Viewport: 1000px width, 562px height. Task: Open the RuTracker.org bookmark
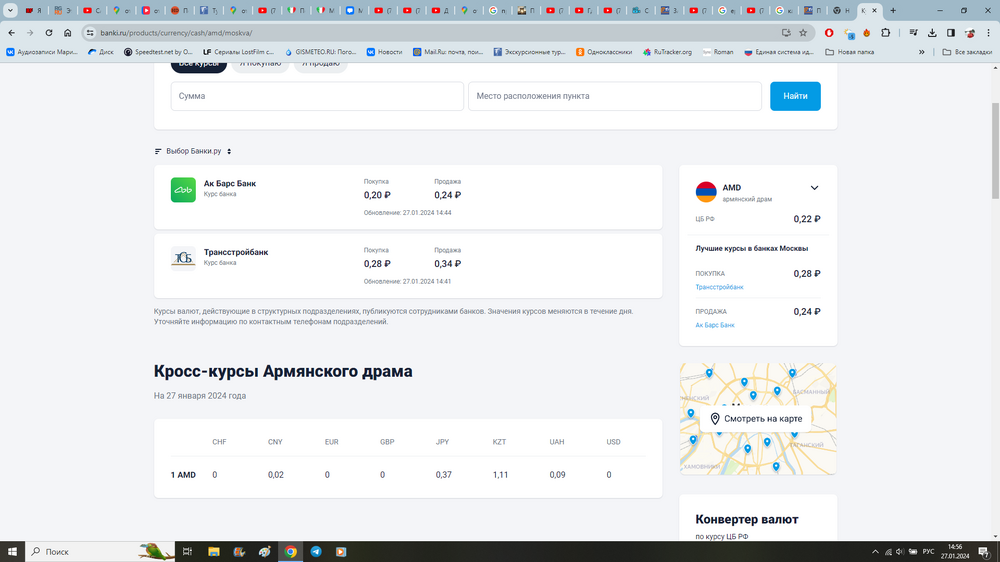click(x=667, y=52)
